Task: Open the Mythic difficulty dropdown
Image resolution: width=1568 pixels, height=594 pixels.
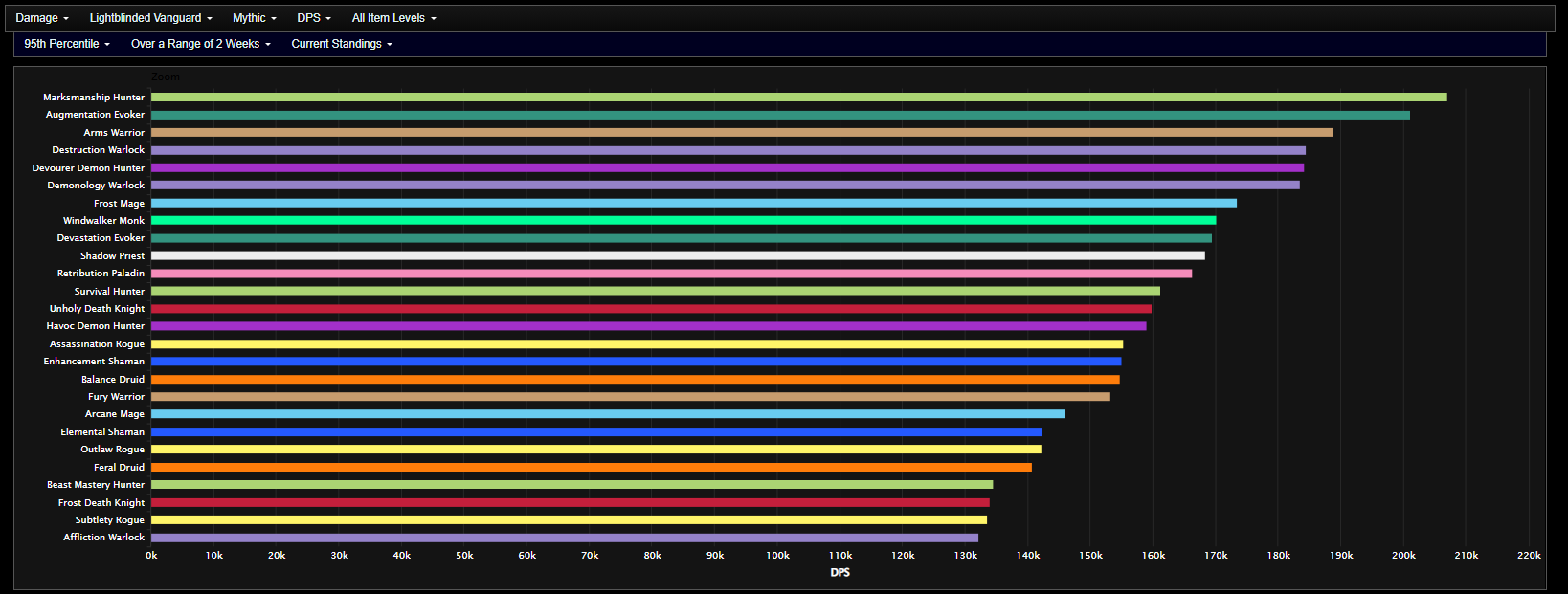Action: (254, 18)
